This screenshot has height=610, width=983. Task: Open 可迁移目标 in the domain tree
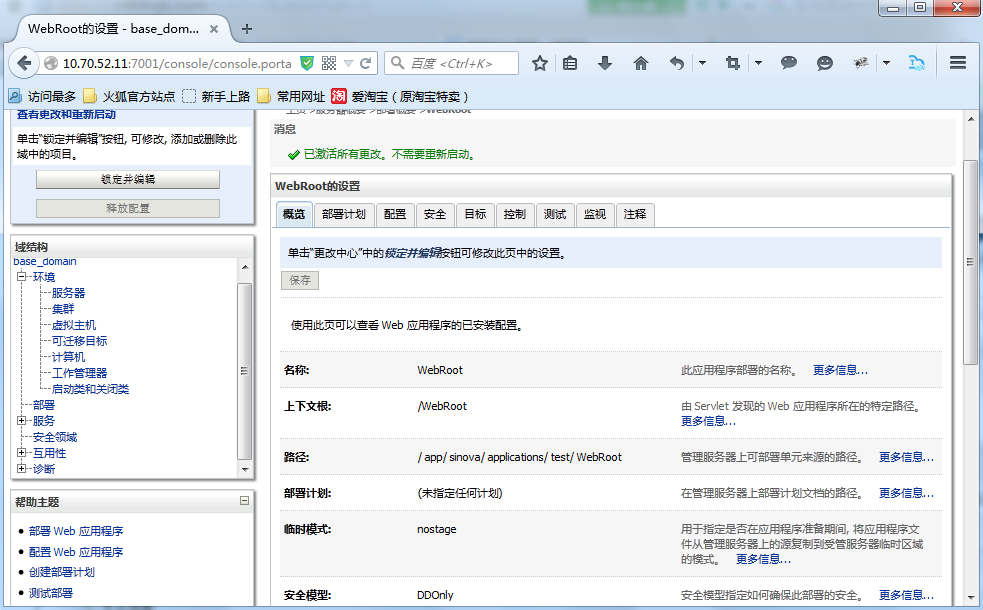tap(80, 341)
